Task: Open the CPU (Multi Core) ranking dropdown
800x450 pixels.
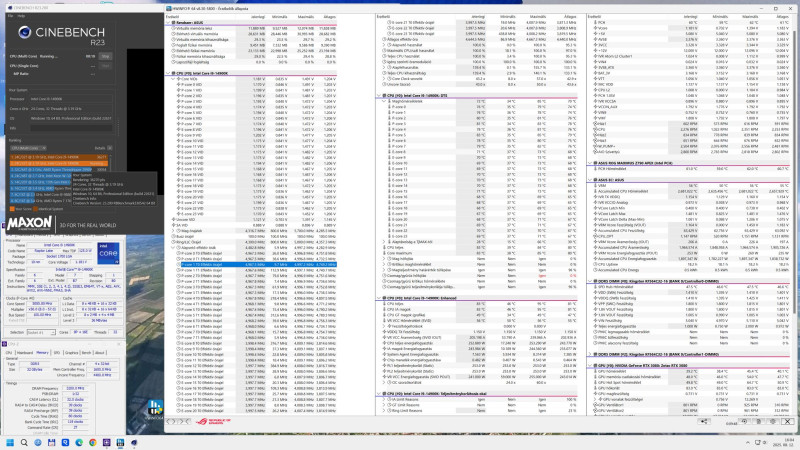Action: pos(28,148)
